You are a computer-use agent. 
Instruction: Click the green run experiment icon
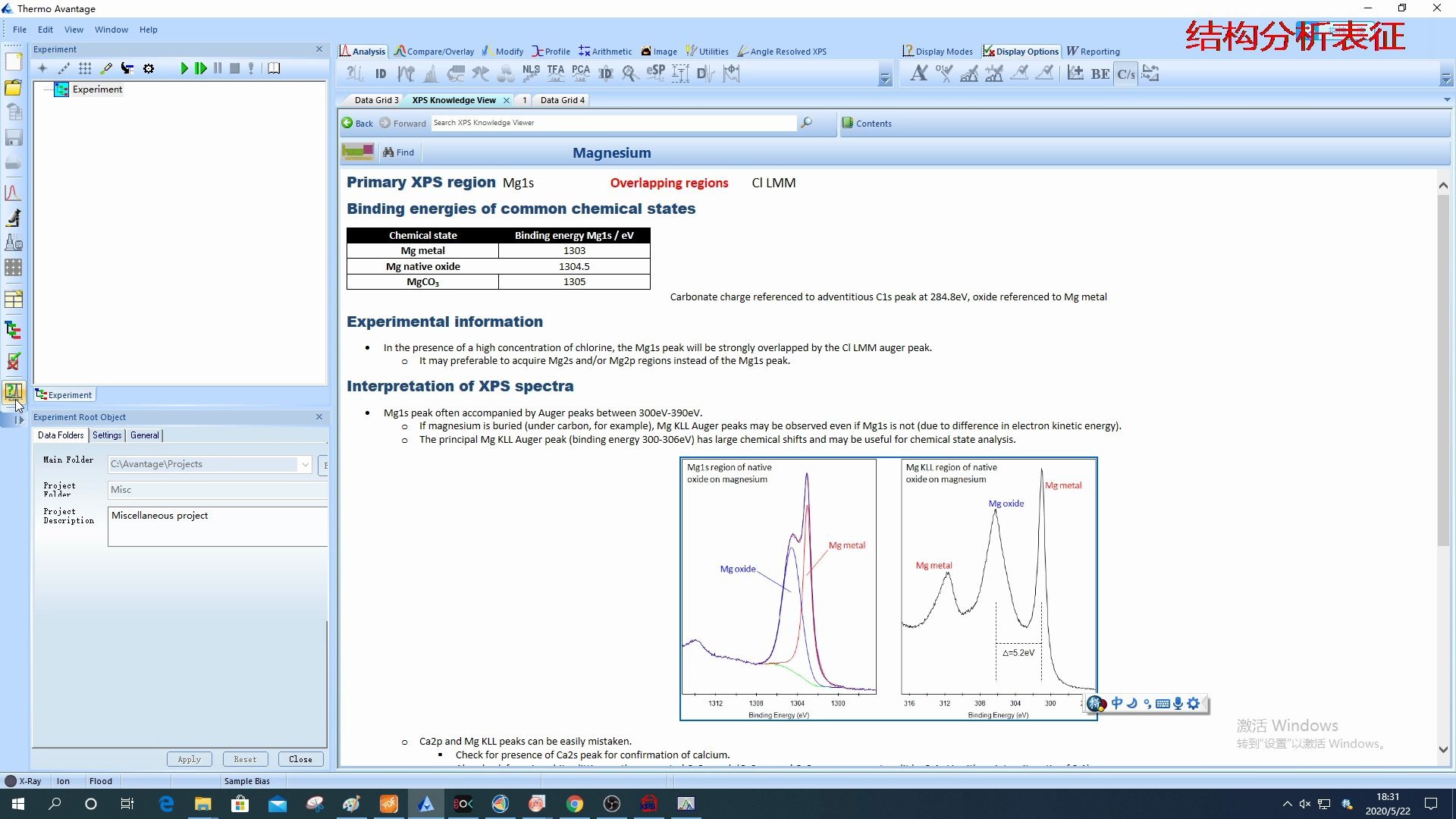184,68
